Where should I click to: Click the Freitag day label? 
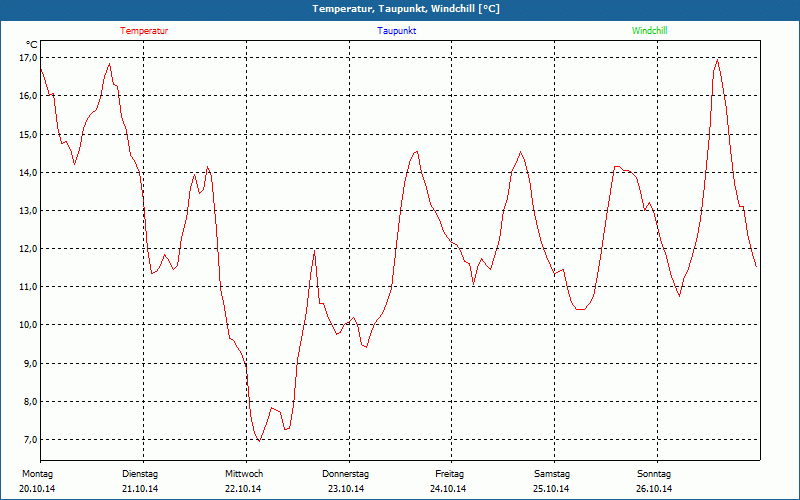(449, 474)
